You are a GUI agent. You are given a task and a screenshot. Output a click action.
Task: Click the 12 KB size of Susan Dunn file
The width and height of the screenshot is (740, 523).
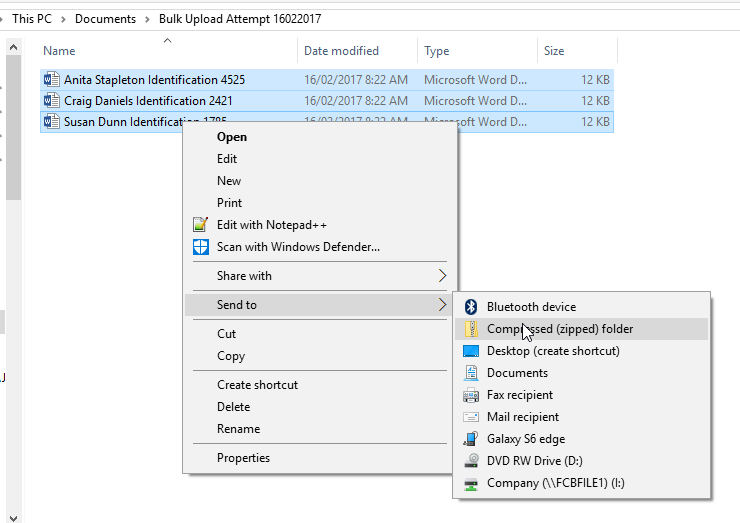click(595, 122)
